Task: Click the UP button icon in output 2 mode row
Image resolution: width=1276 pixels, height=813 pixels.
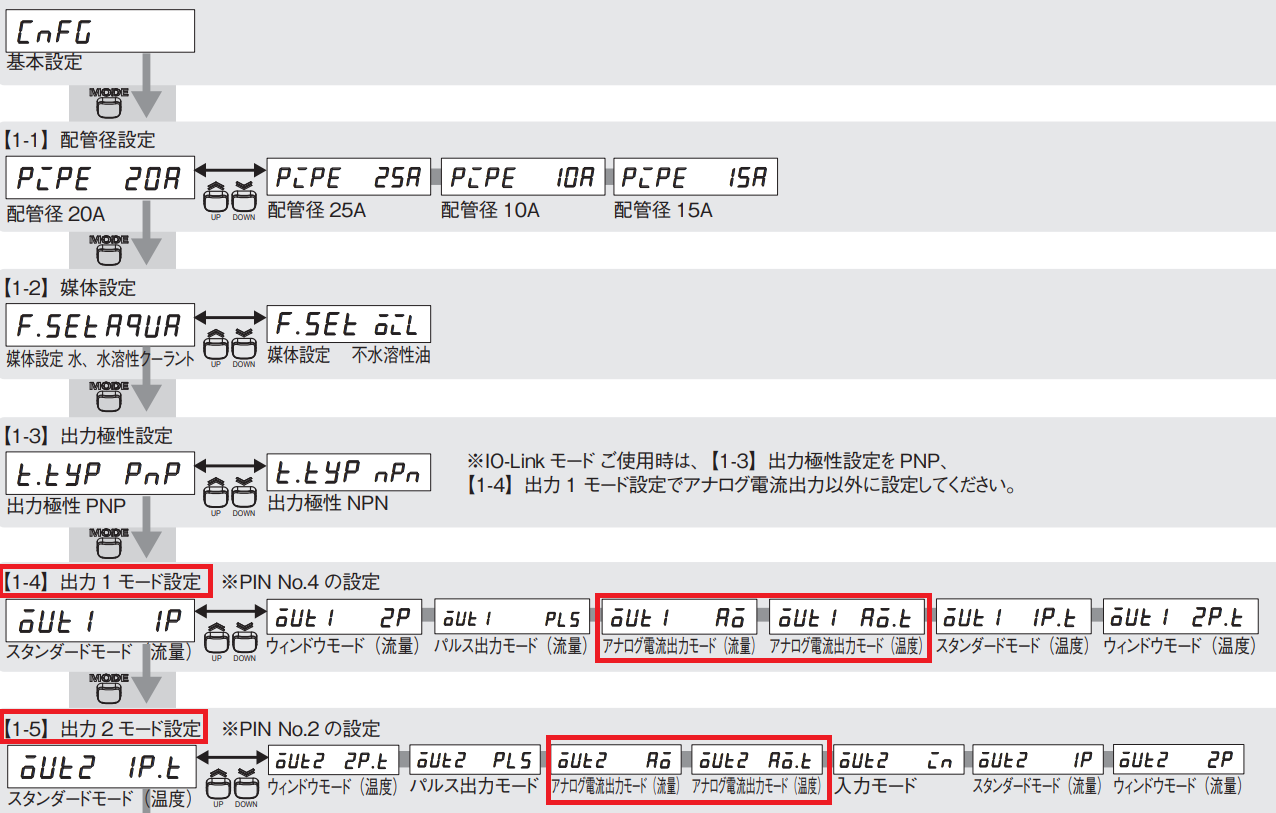Action: tap(216, 788)
